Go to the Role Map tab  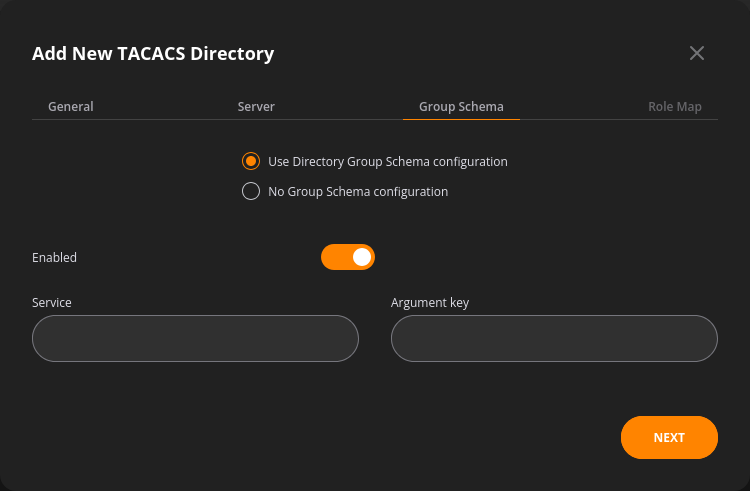[674, 106]
